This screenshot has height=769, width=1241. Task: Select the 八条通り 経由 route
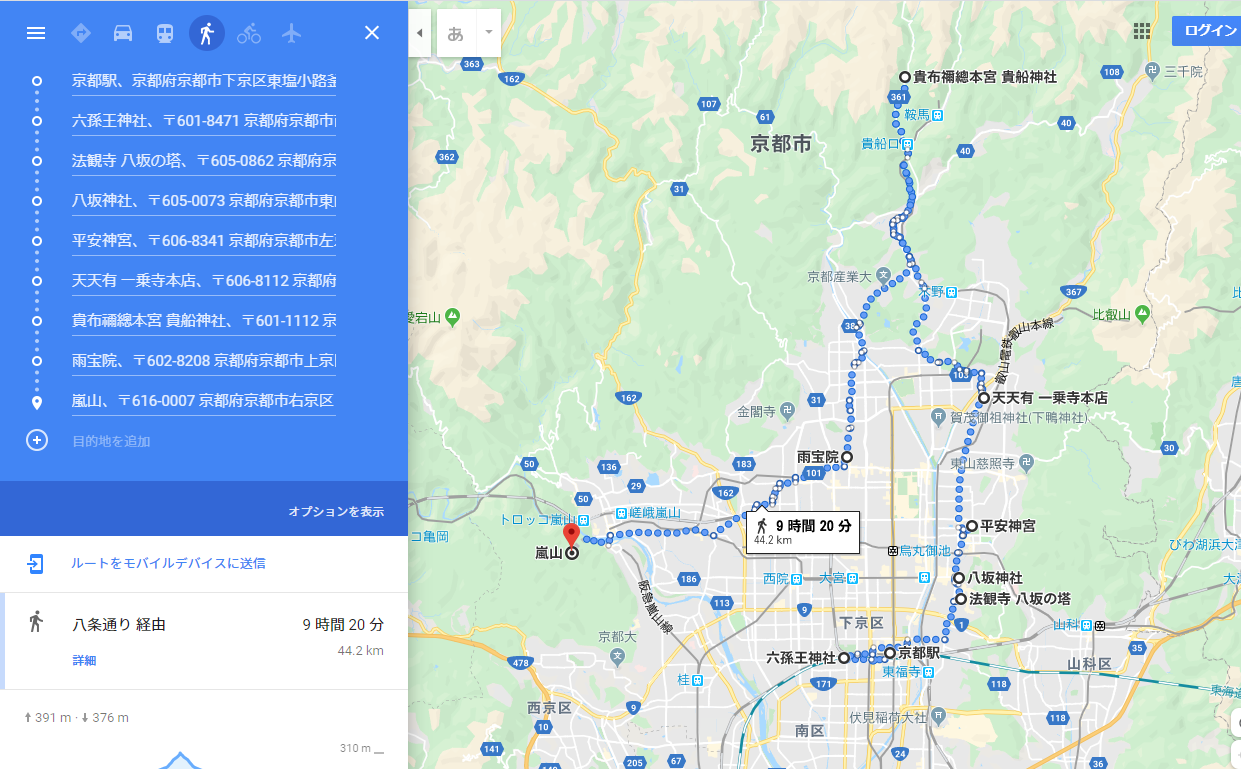pyautogui.click(x=204, y=641)
